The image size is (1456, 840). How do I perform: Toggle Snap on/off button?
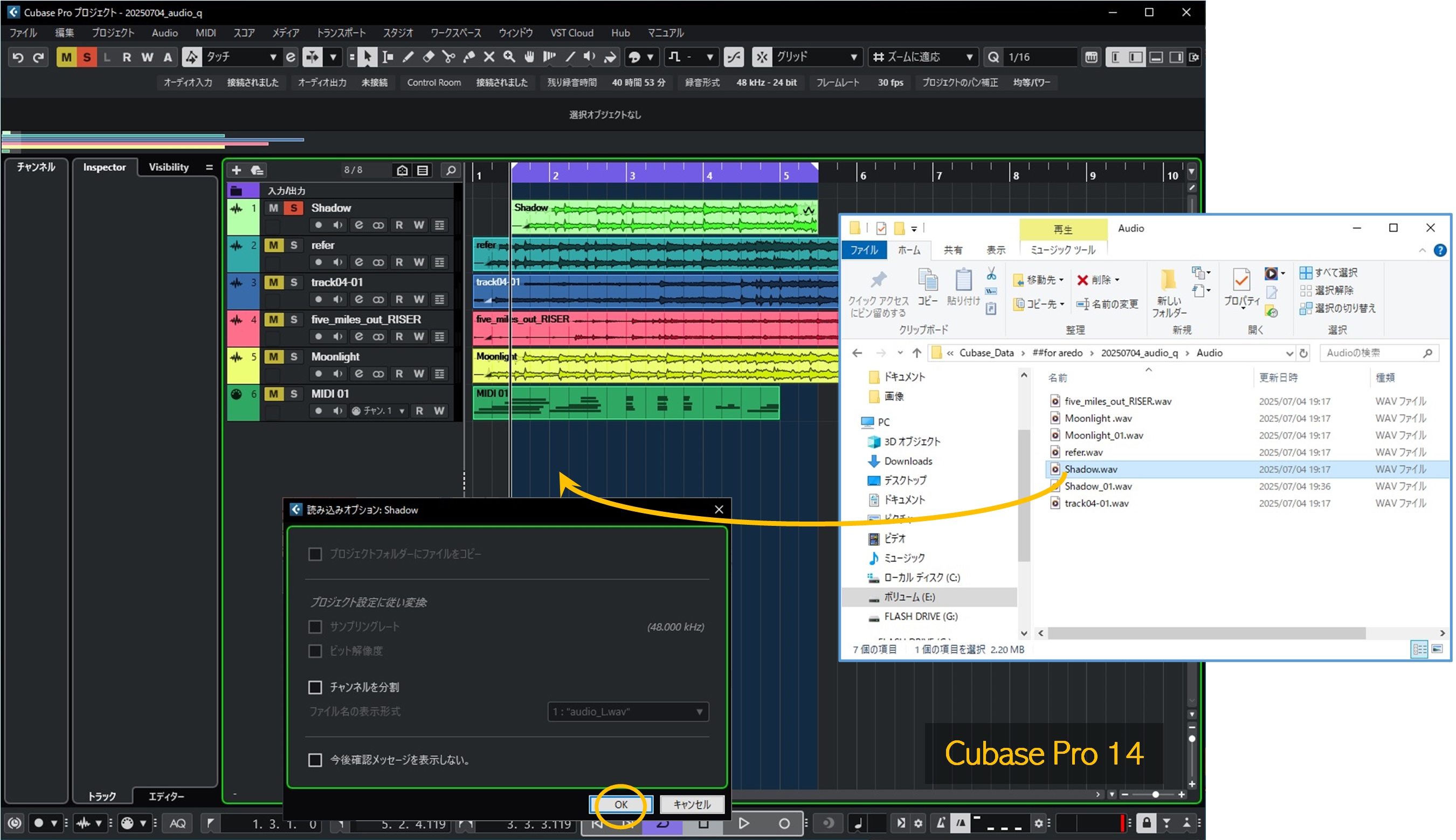[762, 57]
